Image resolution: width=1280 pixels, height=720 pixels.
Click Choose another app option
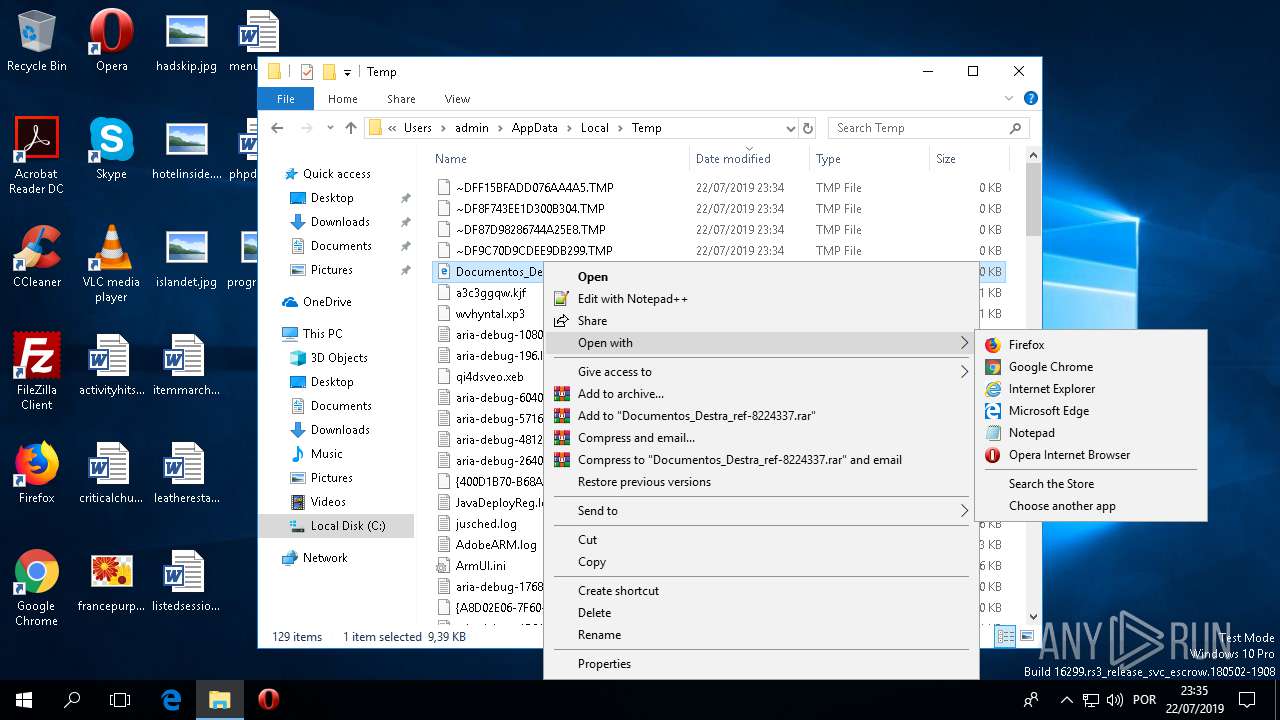(1090, 506)
